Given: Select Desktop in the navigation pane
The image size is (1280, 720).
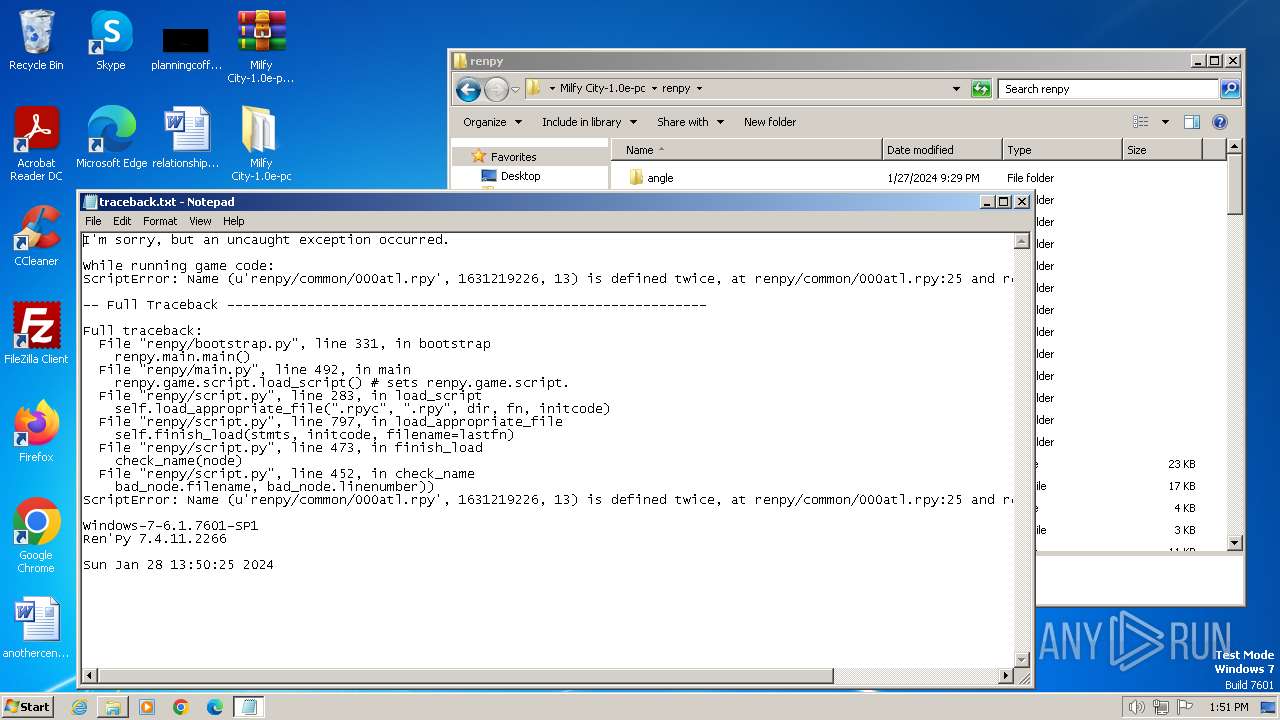Looking at the screenshot, I should pyautogui.click(x=520, y=176).
